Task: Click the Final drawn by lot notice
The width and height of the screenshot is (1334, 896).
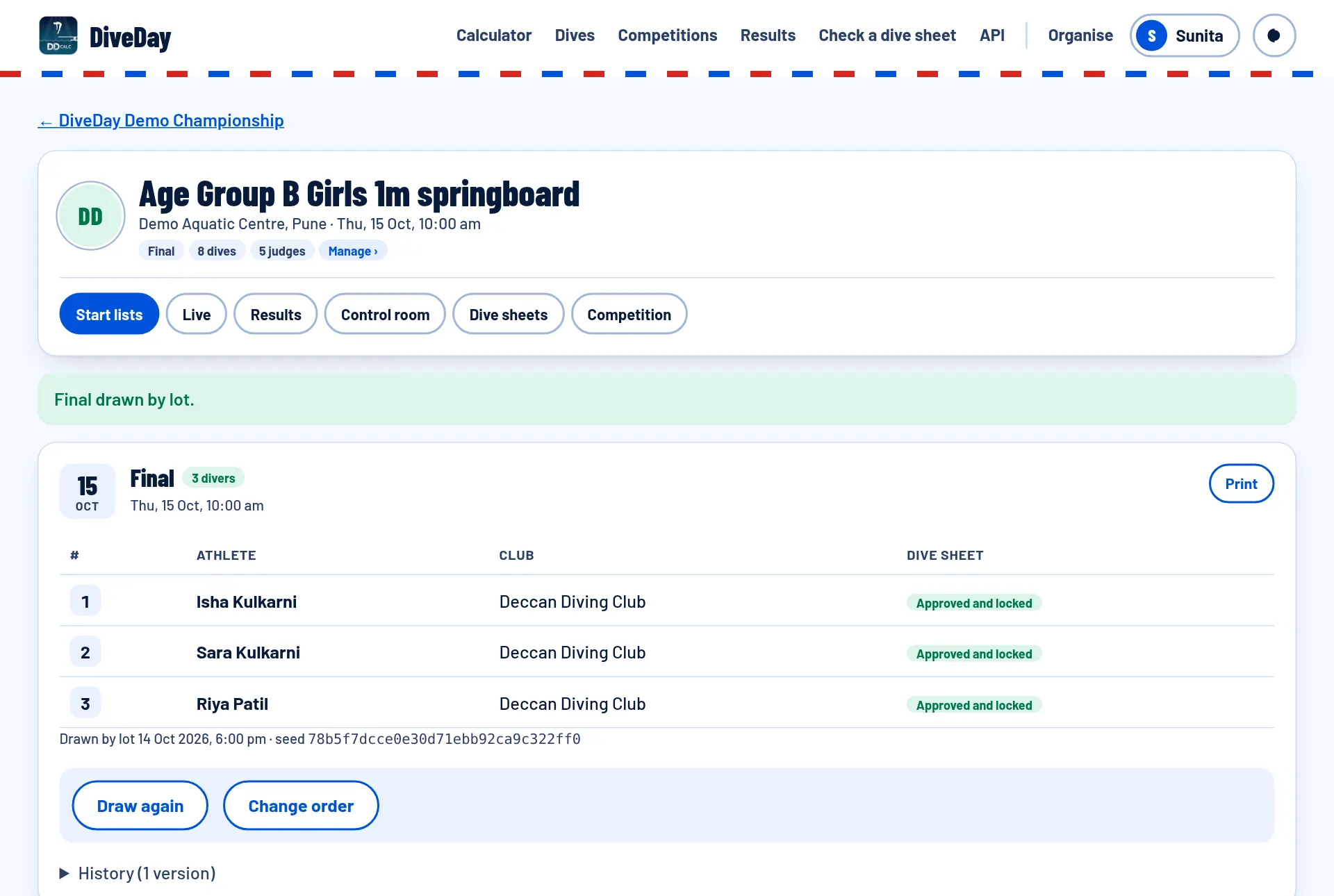Action: point(667,399)
